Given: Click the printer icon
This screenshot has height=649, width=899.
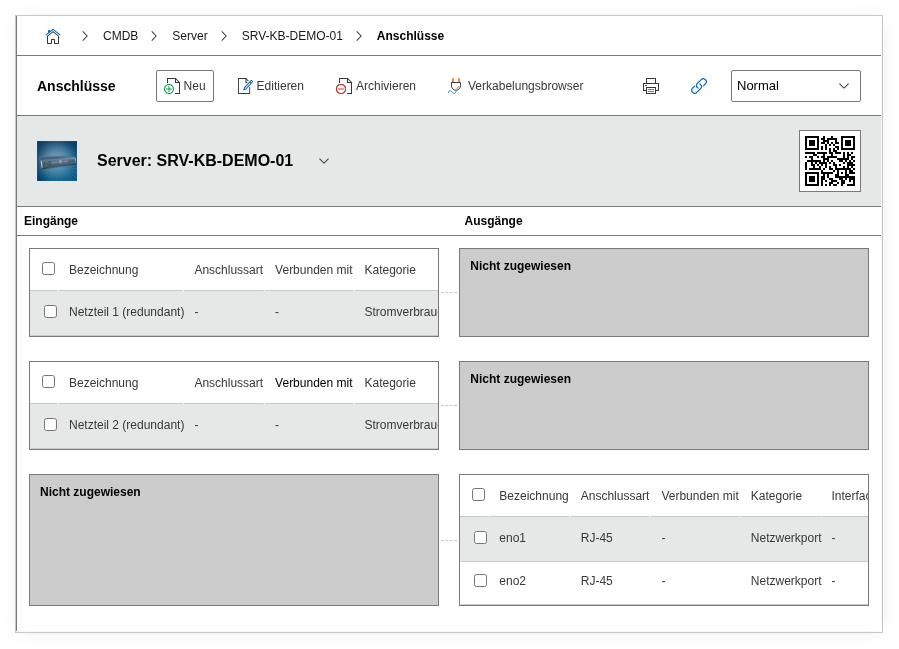Looking at the screenshot, I should coord(651,86).
